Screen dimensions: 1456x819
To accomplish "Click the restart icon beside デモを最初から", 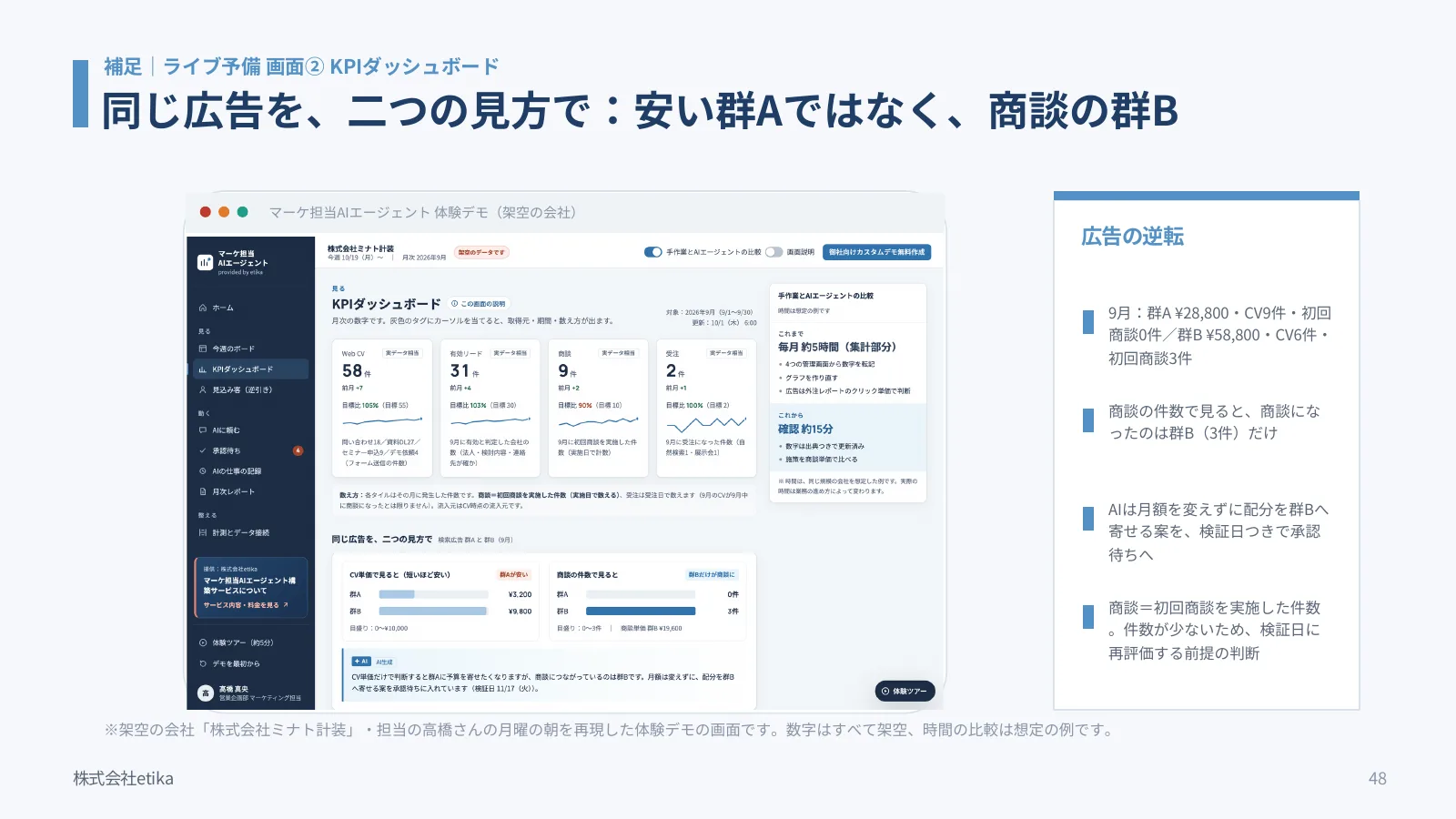I will tap(203, 663).
